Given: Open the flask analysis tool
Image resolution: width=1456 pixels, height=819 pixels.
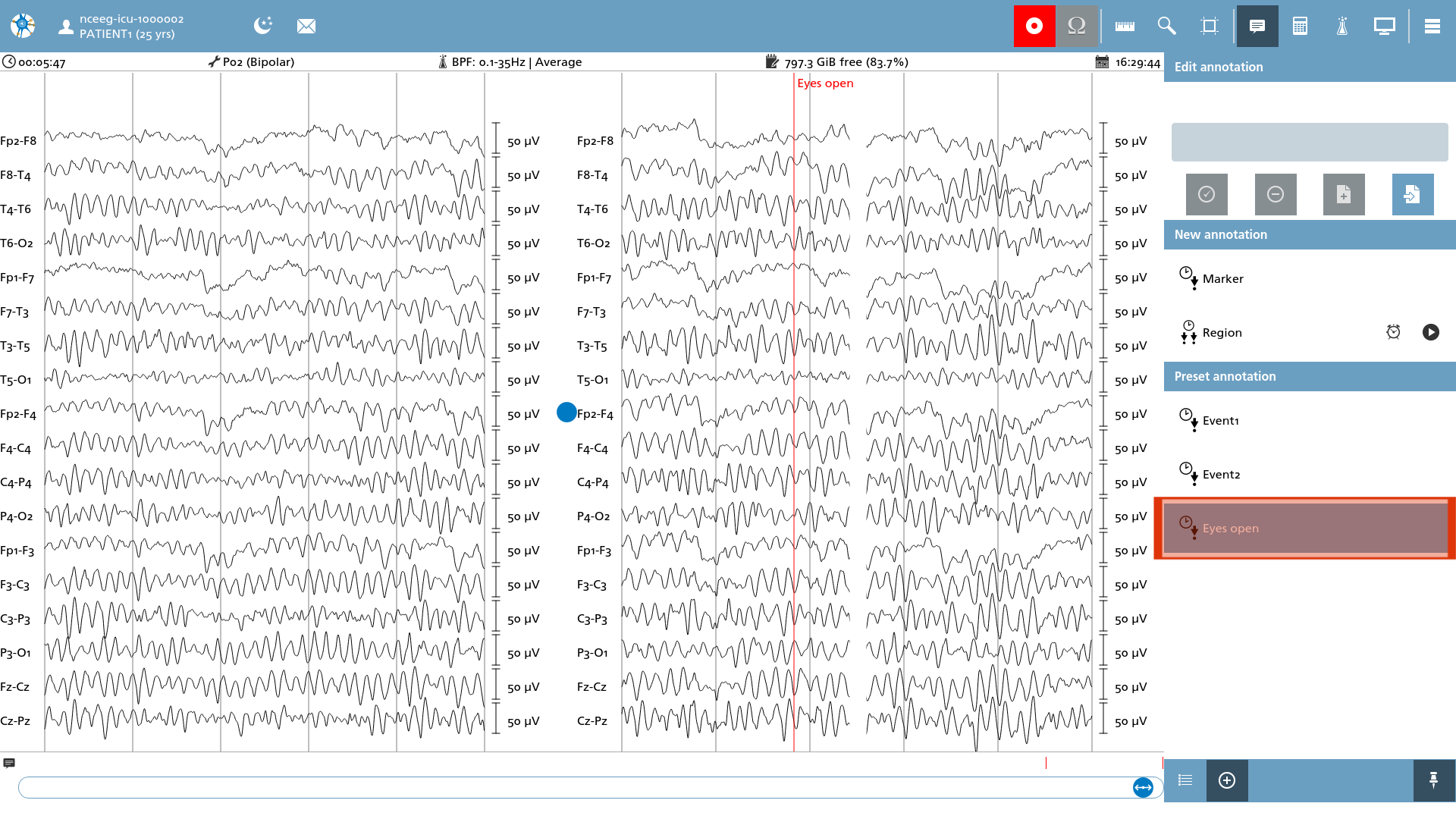Looking at the screenshot, I should point(1342,26).
